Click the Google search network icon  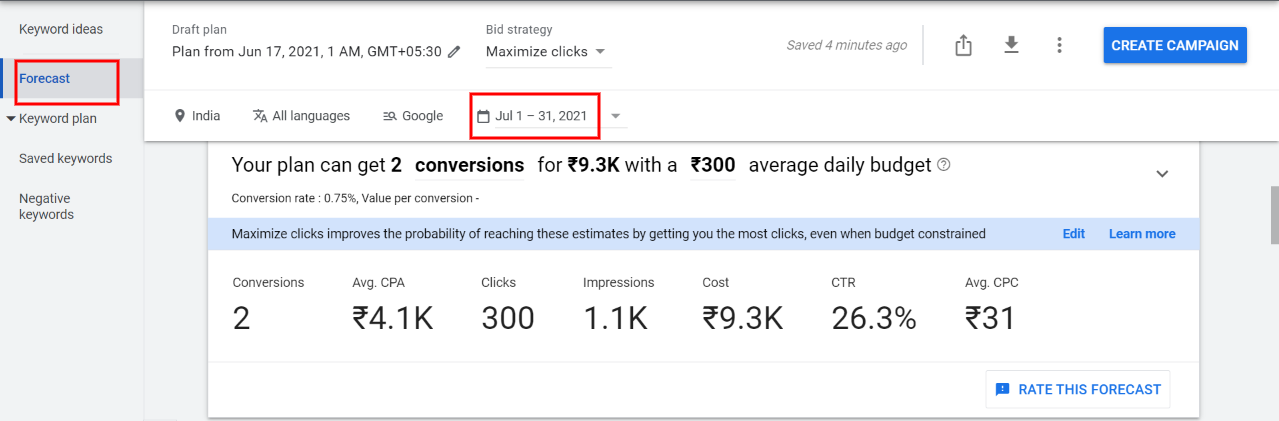point(390,116)
